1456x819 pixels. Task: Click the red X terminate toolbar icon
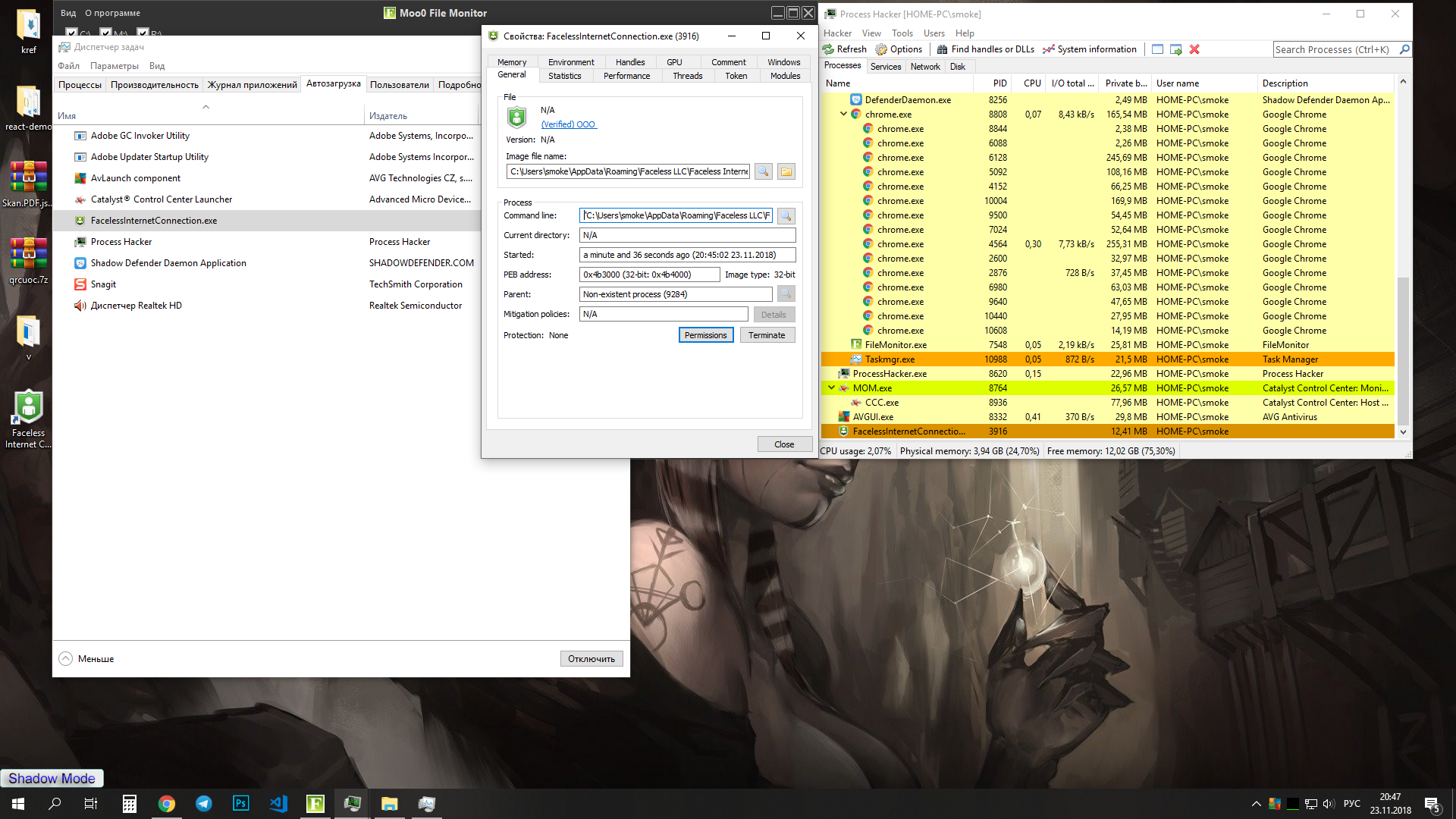(1194, 49)
